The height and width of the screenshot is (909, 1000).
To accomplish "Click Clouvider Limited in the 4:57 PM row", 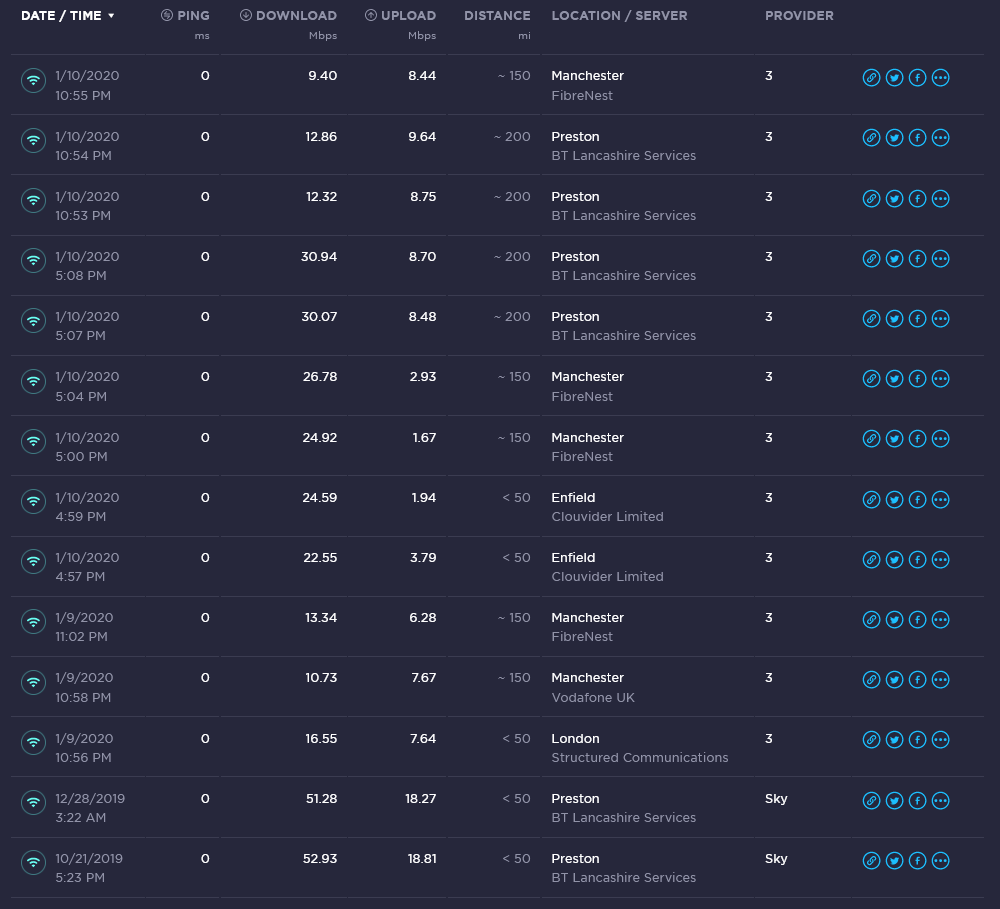I will pos(607,577).
